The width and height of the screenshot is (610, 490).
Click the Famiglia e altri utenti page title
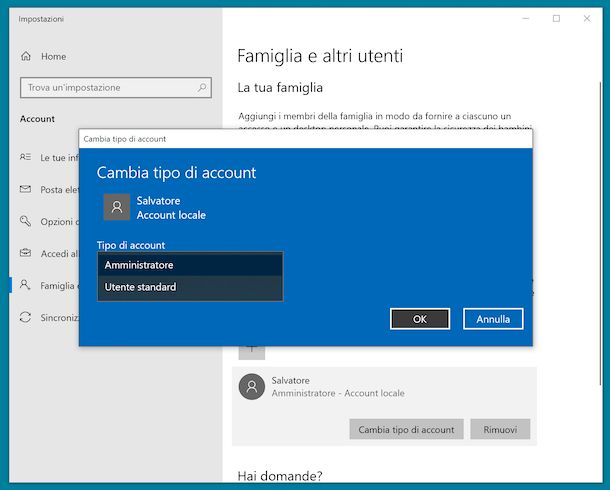coord(320,56)
